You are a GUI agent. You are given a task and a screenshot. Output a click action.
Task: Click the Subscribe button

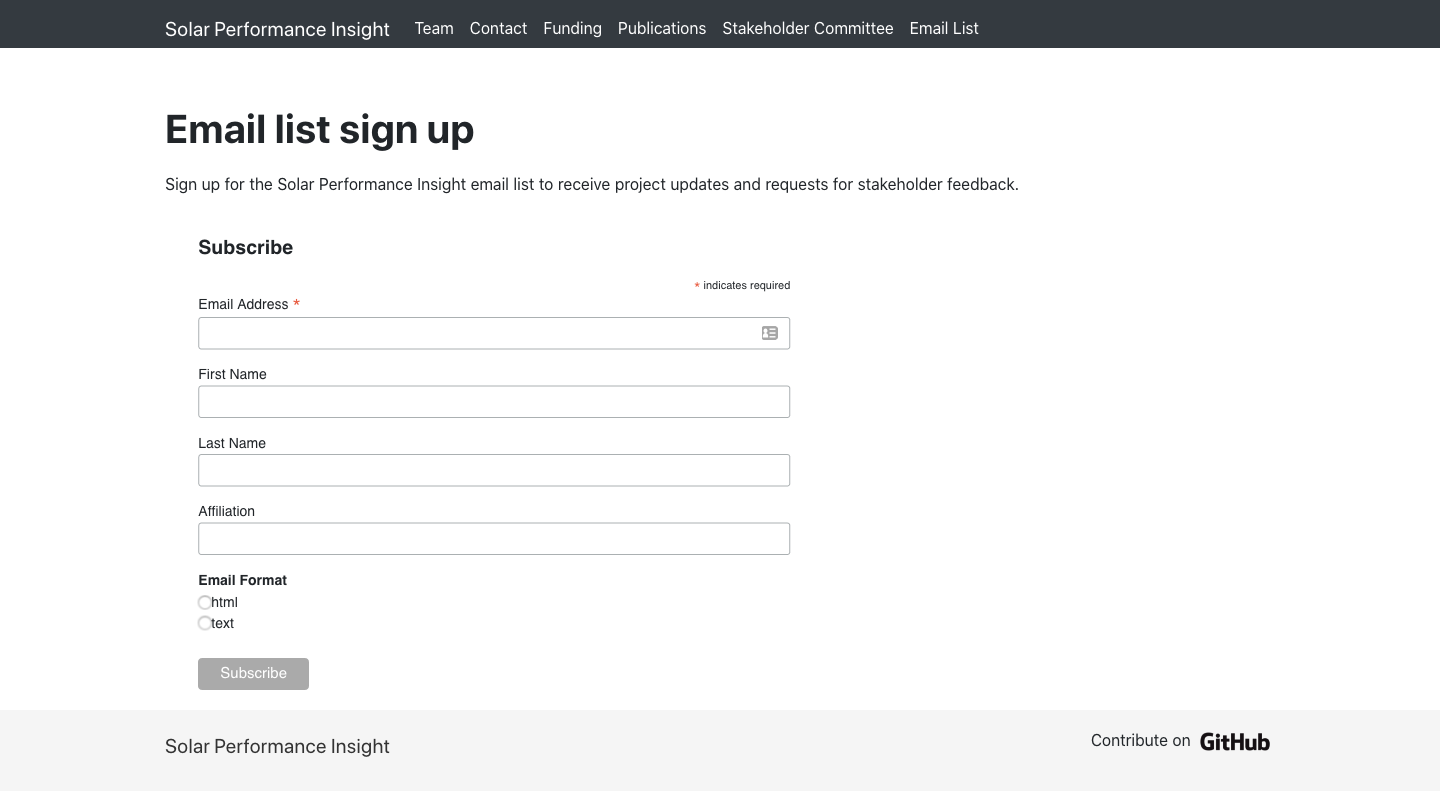(x=253, y=674)
